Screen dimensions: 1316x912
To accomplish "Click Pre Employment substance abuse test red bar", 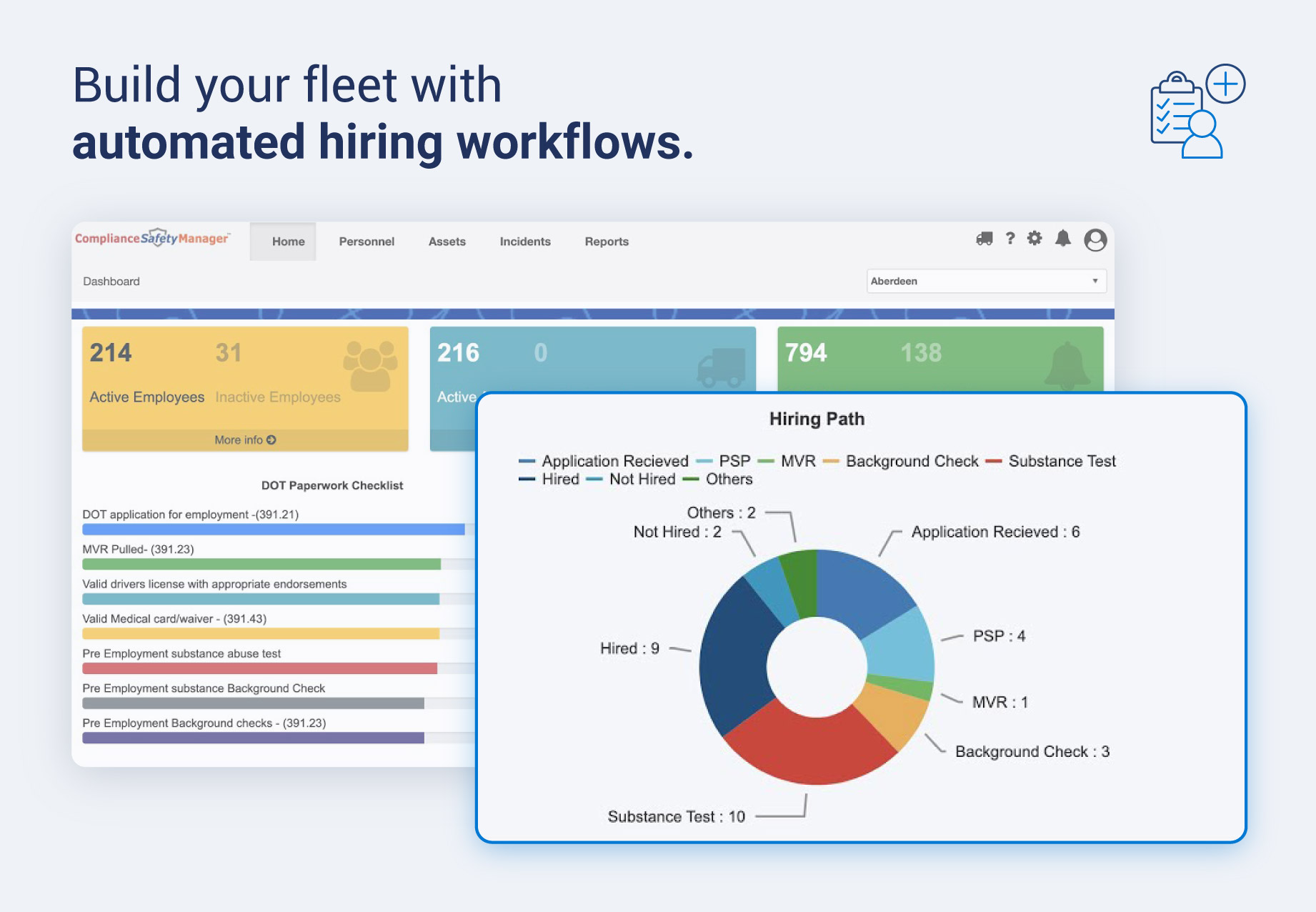I will tap(259, 668).
